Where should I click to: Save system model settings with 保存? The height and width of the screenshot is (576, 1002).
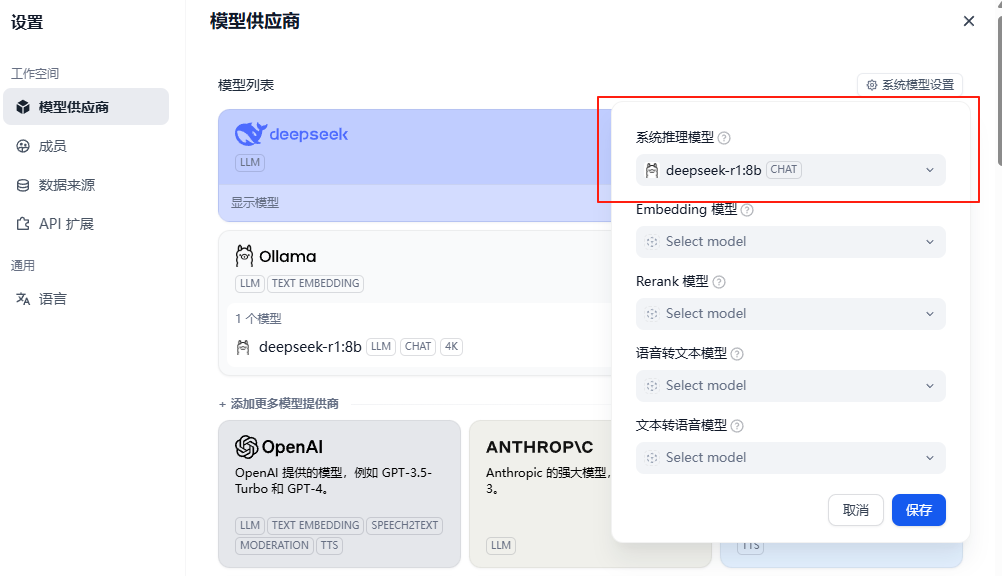[x=919, y=510]
